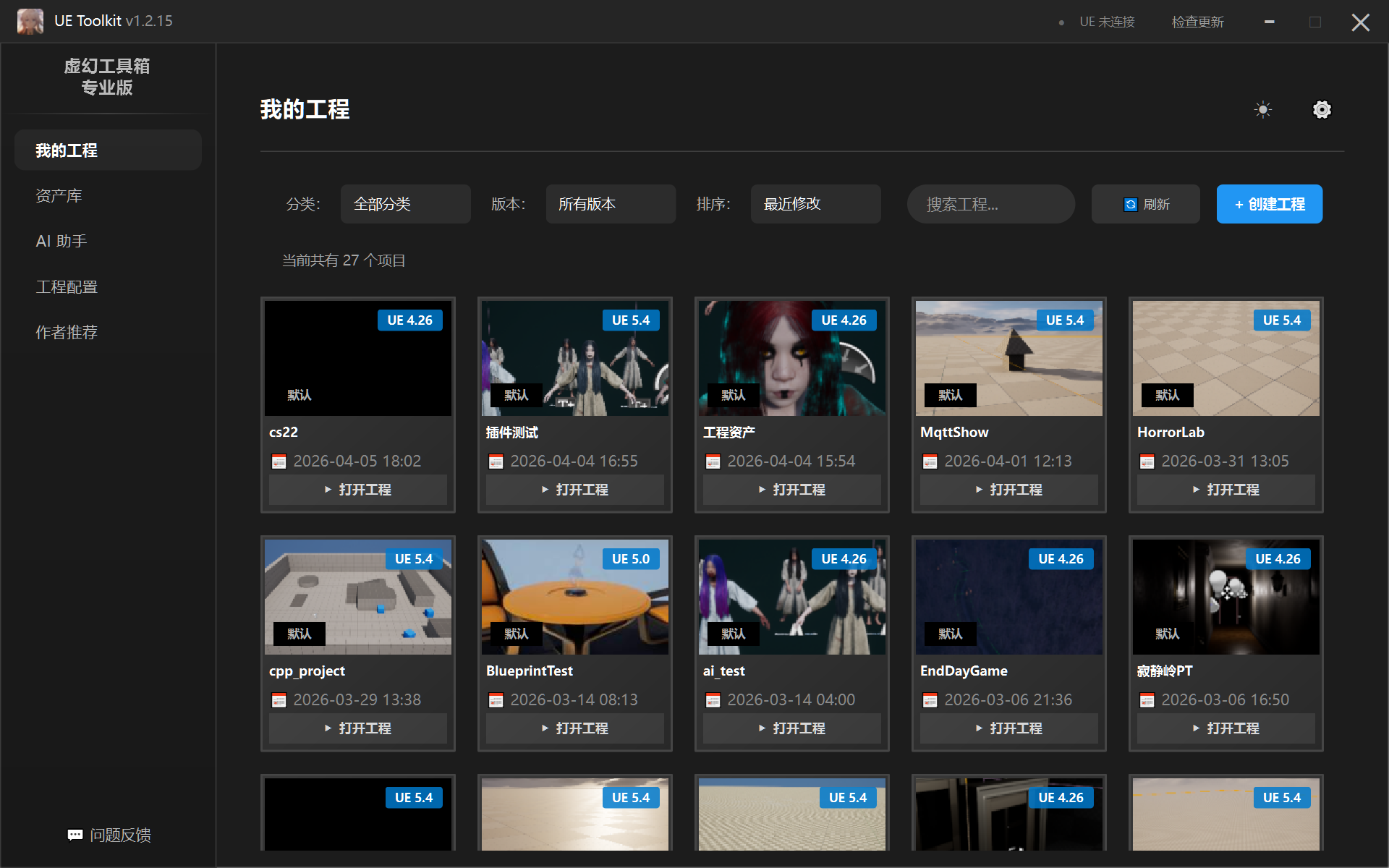The width and height of the screenshot is (1389, 868).
Task: Open the MqttShow project with 打开工程
Action: 1008,490
